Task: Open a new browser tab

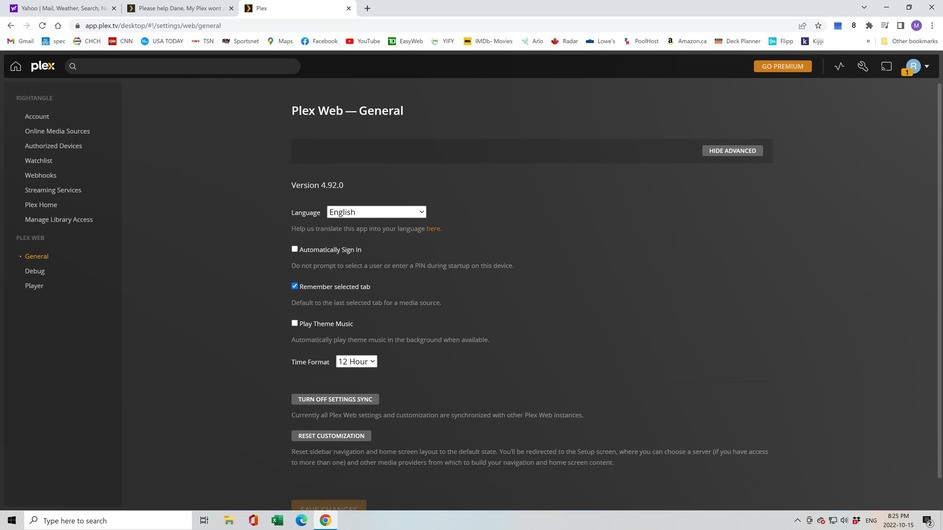Action: [367, 8]
